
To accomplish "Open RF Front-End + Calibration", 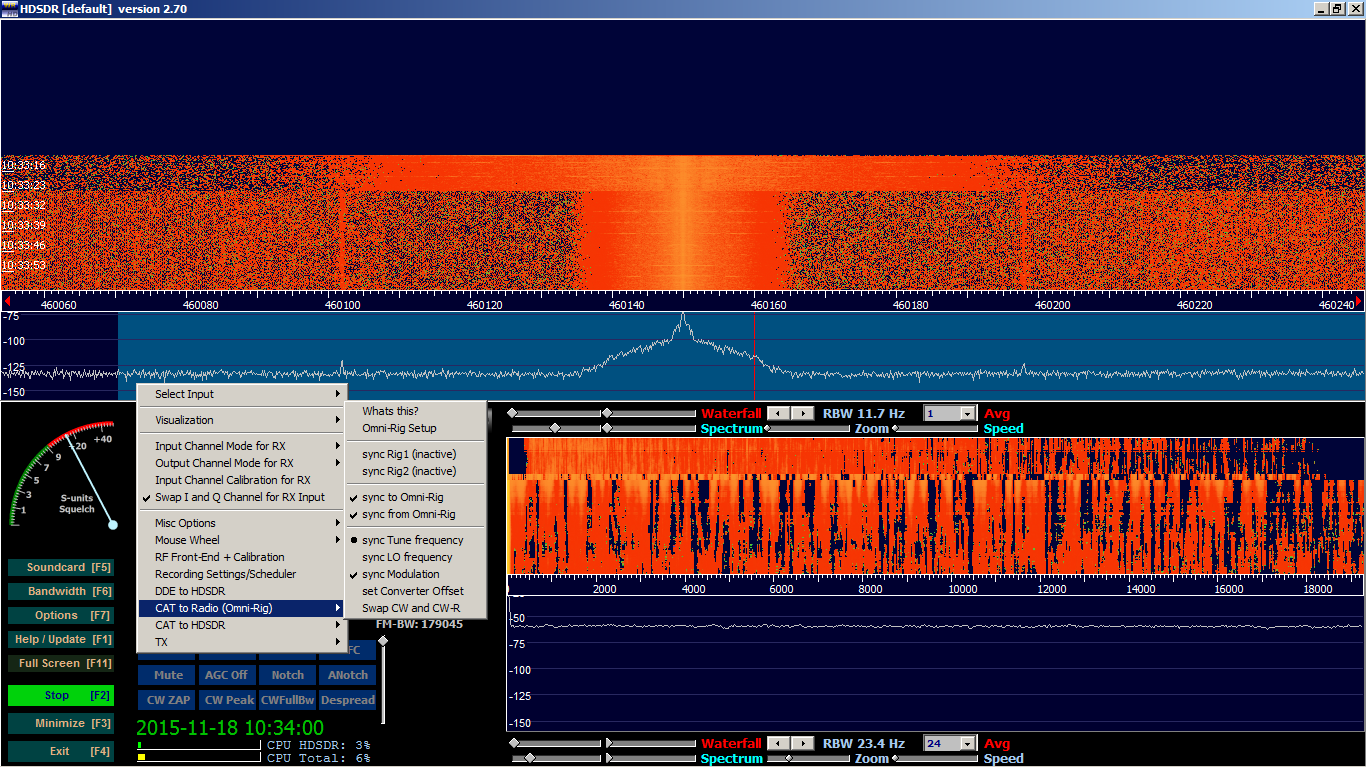I will [x=241, y=557].
